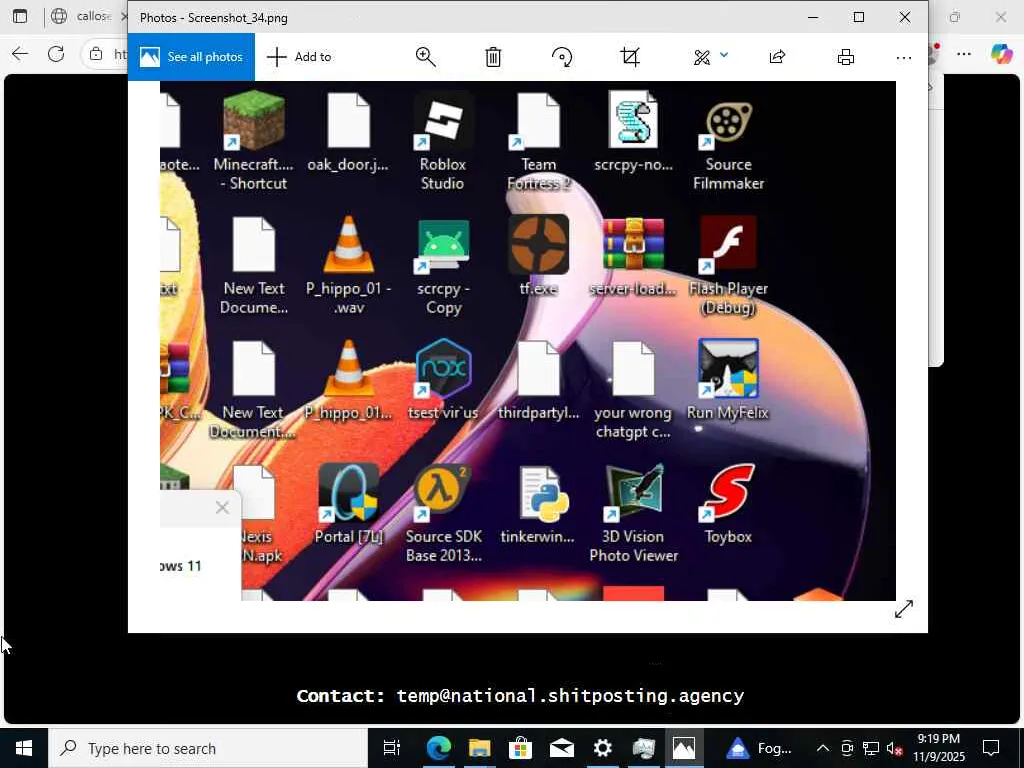Click the Minecraft shortcut icon in the photo
The width and height of the screenshot is (1024, 768).
[254, 121]
